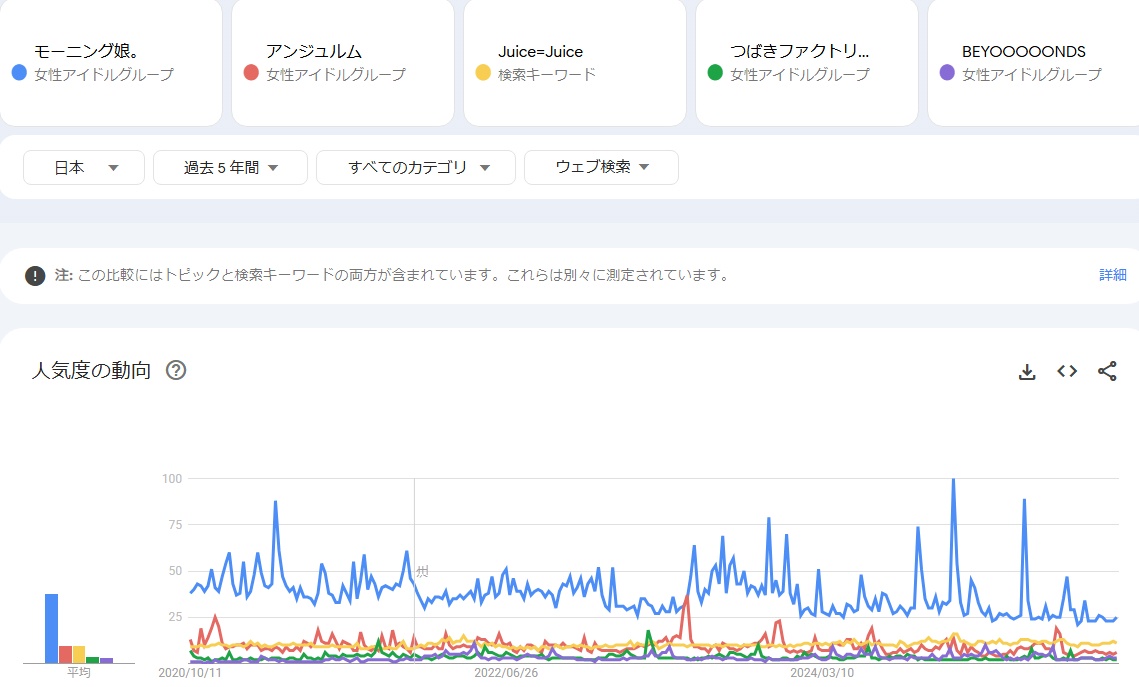The height and width of the screenshot is (687, 1139).
Task: Click the red dot for アンジュルム
Action: 251,73
